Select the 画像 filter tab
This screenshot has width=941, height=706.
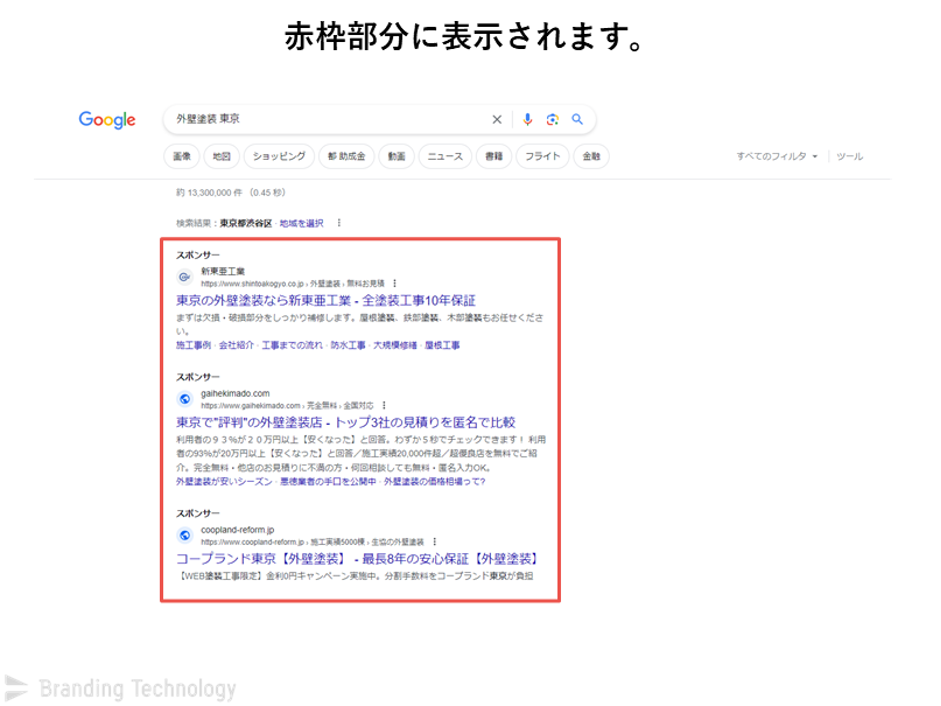(x=182, y=156)
